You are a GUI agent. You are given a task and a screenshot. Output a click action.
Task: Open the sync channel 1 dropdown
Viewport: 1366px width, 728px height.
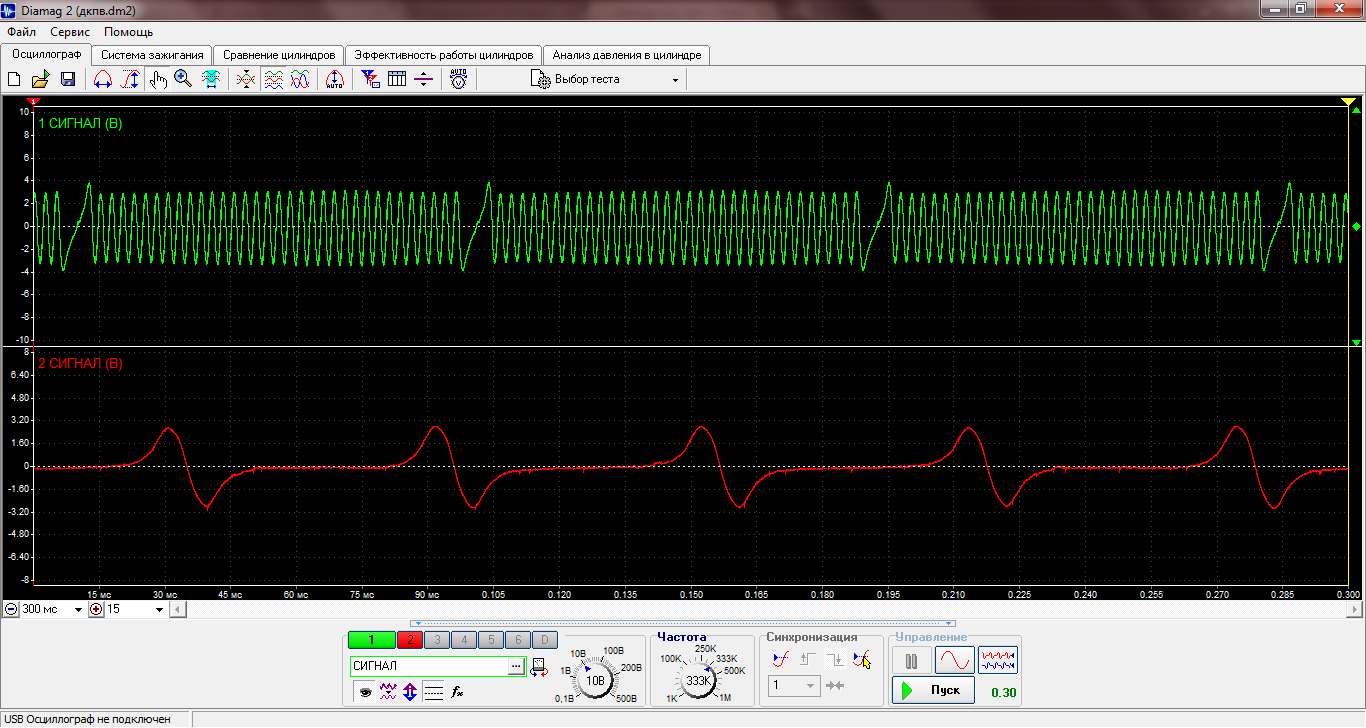pos(812,685)
